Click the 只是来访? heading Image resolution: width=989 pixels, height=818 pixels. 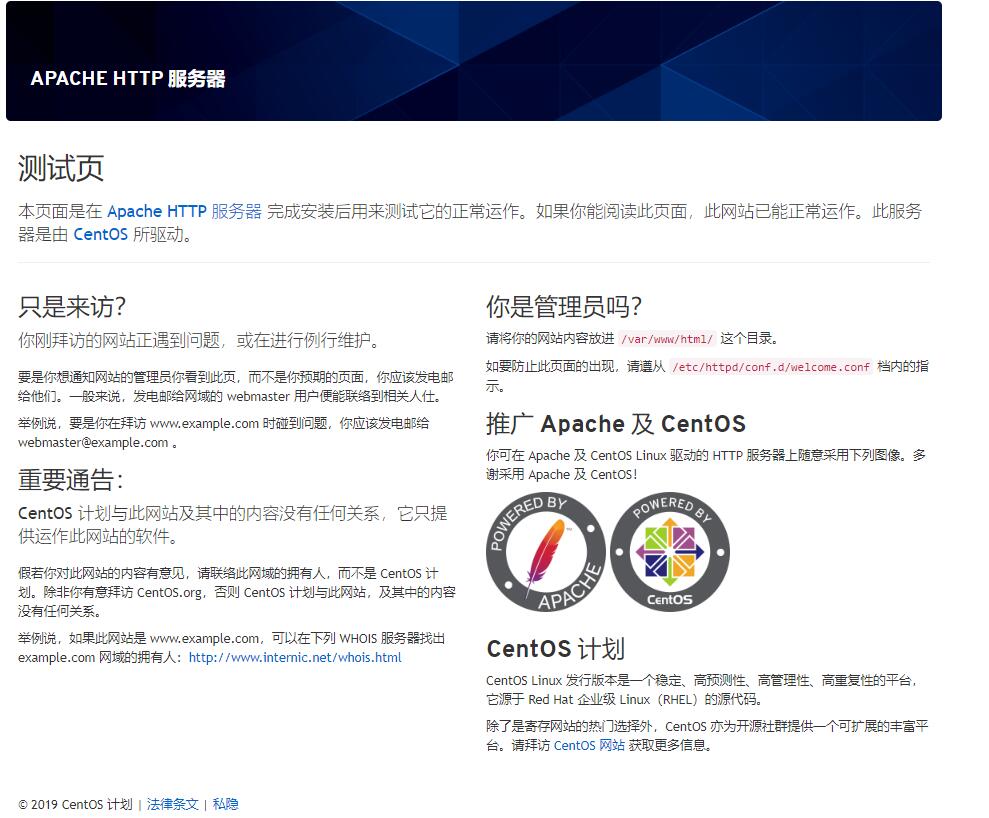[x=72, y=307]
